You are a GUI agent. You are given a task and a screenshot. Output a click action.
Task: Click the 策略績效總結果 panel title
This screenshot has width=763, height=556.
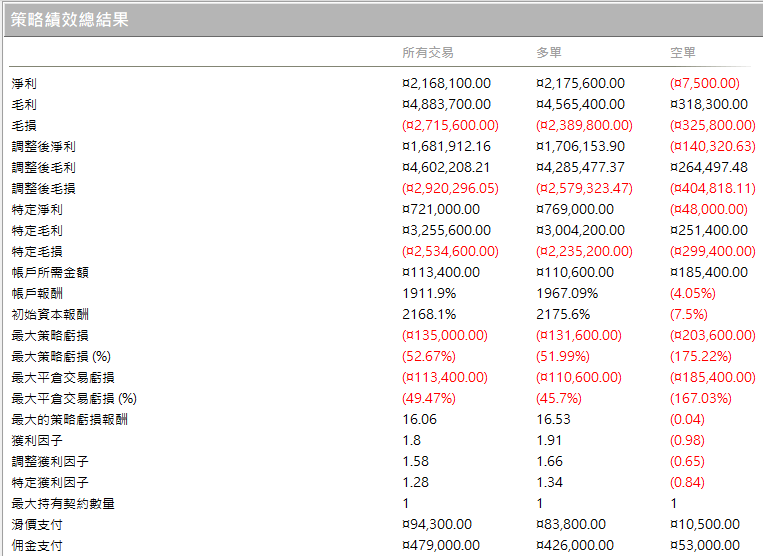pyautogui.click(x=70, y=19)
